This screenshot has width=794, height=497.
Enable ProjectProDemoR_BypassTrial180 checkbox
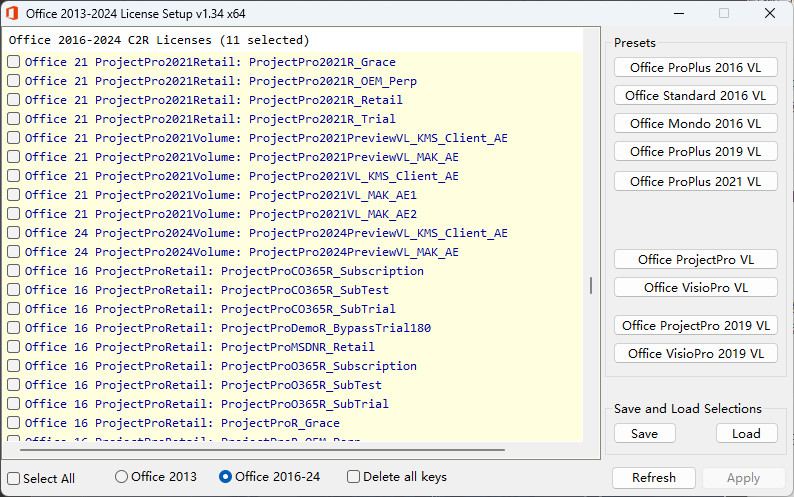click(14, 328)
